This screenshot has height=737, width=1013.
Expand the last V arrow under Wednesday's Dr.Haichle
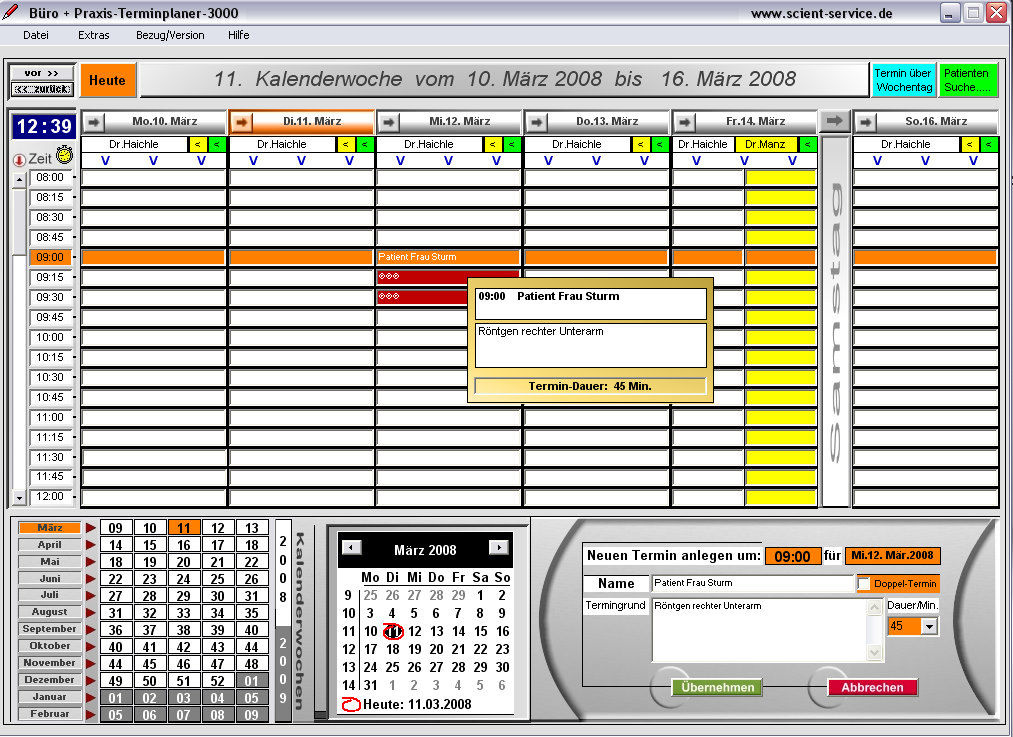click(496, 161)
